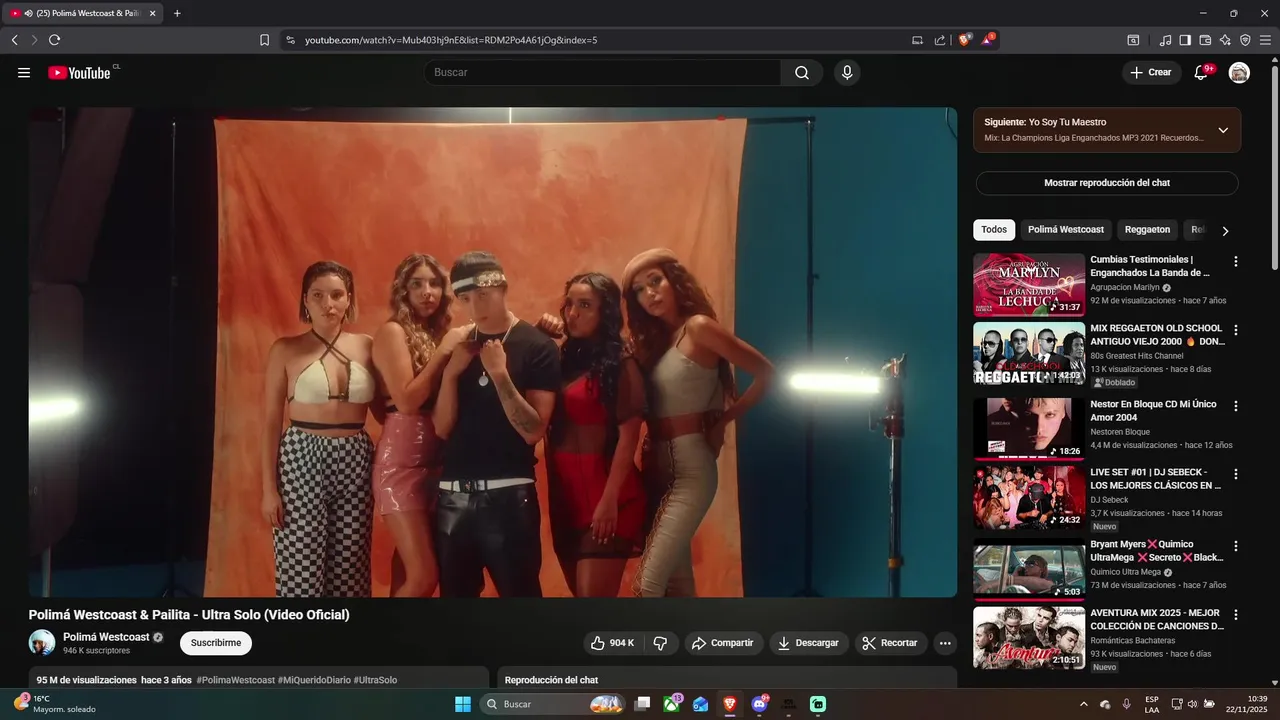The image size is (1280, 720).
Task: Reload the page in browser toolbar
Action: tap(54, 40)
